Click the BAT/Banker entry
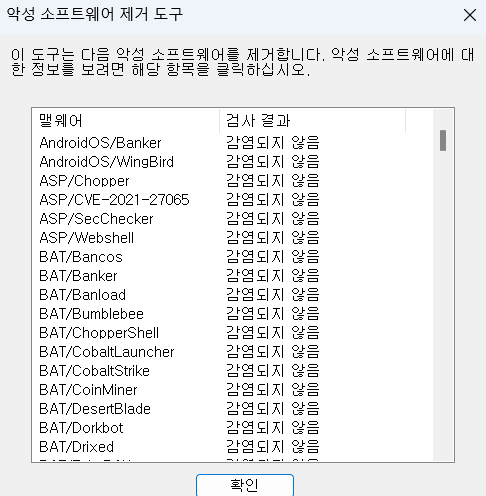The width and height of the screenshot is (486, 496). click(x=78, y=276)
